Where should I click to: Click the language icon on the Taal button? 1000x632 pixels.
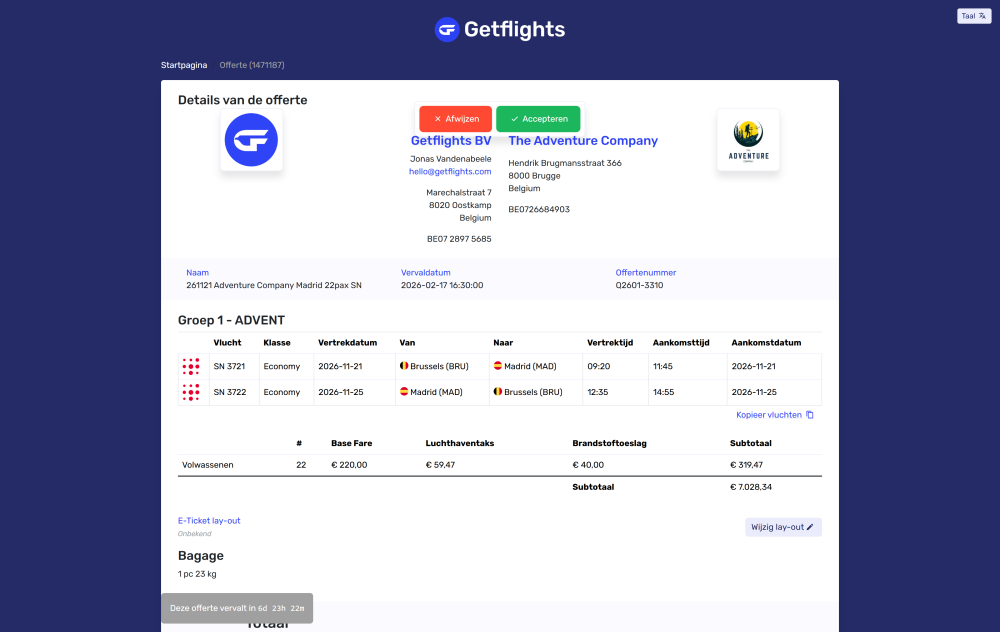[x=981, y=15]
